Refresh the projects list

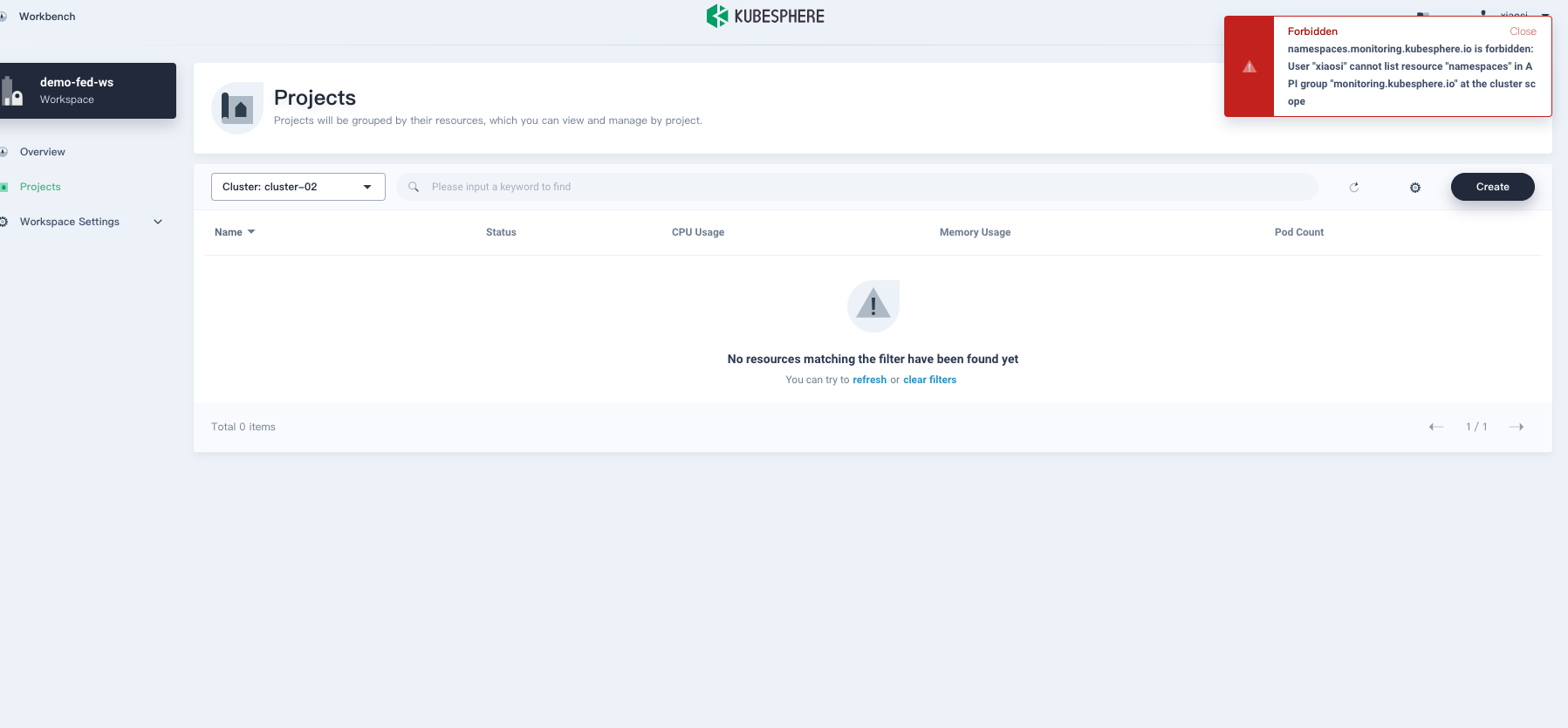tap(1354, 187)
